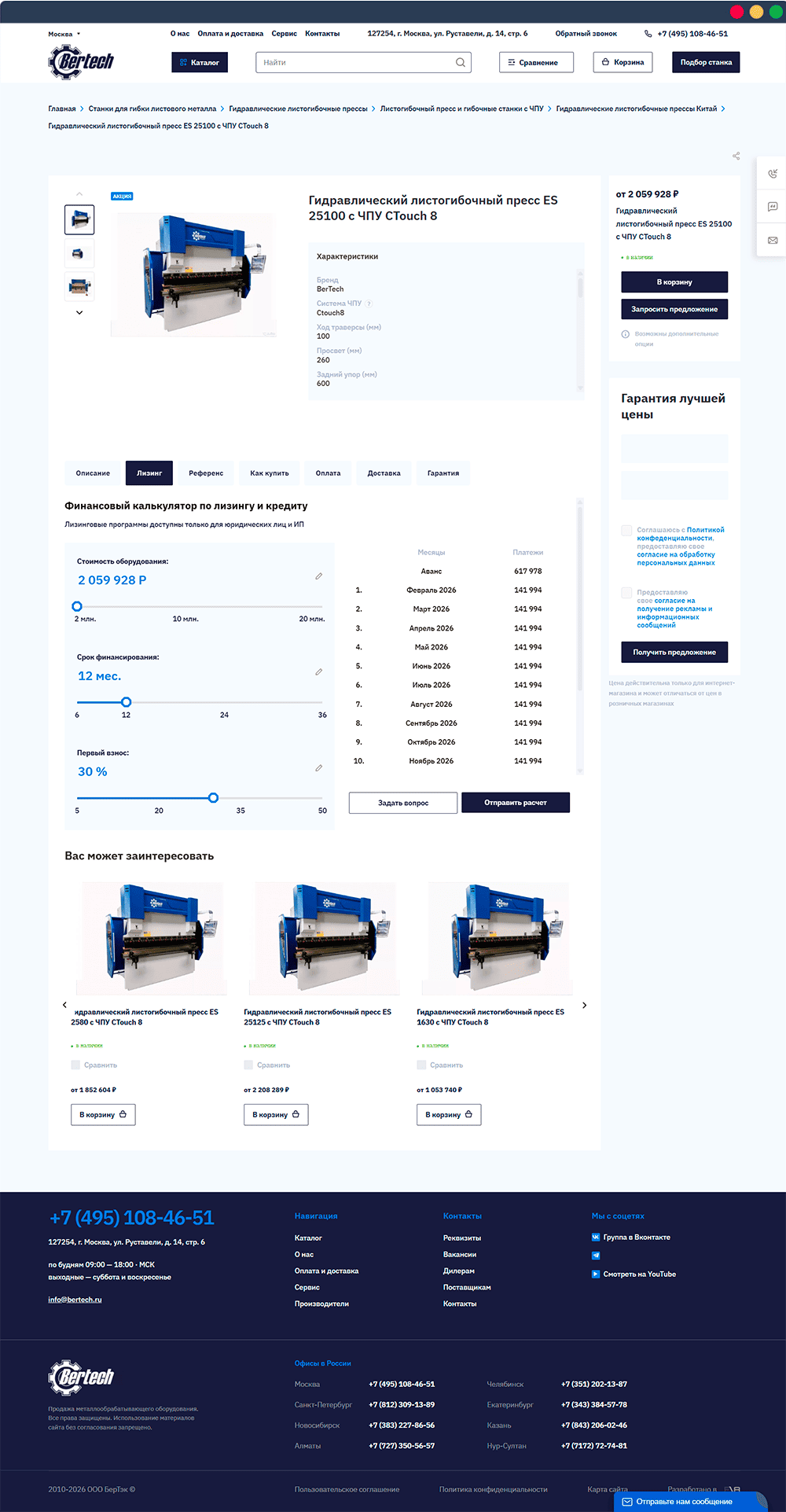Click the info@bertech.ru email link
Viewport: 786px width, 1512px height.
(x=75, y=1300)
